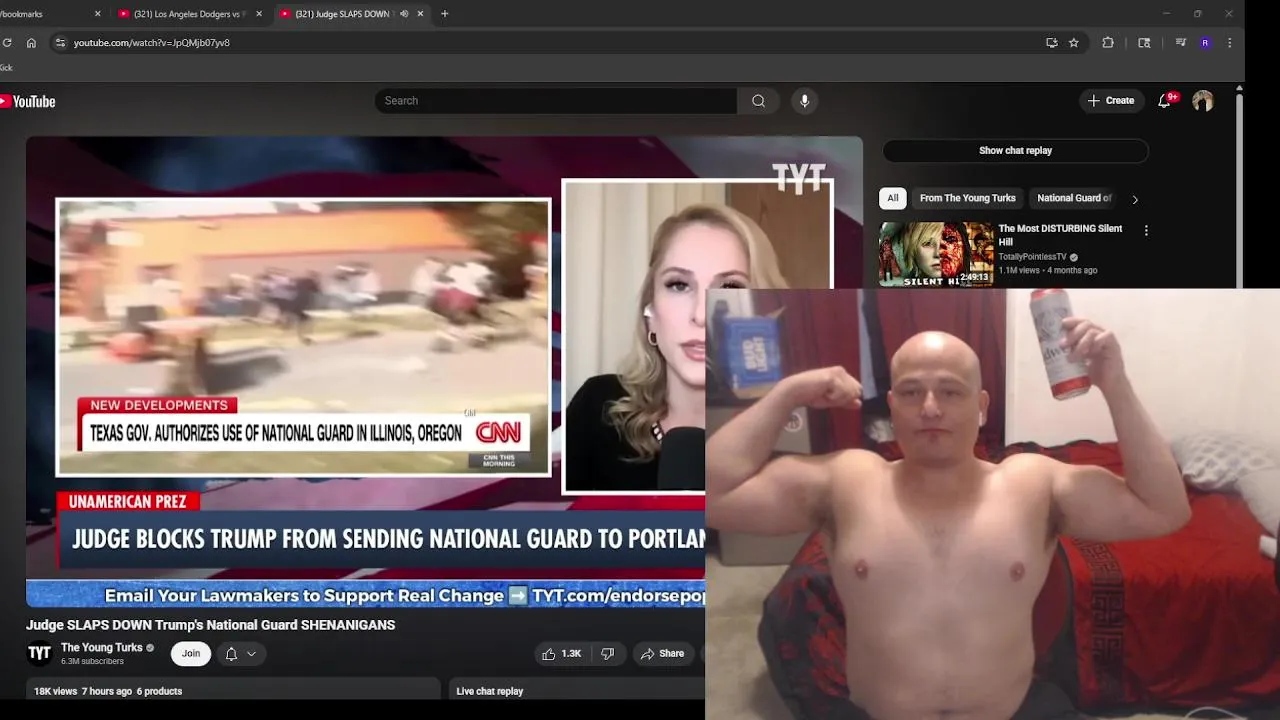The width and height of the screenshot is (1280, 720).
Task: Open the Chrome extensions puzzle icon
Action: 1108,43
